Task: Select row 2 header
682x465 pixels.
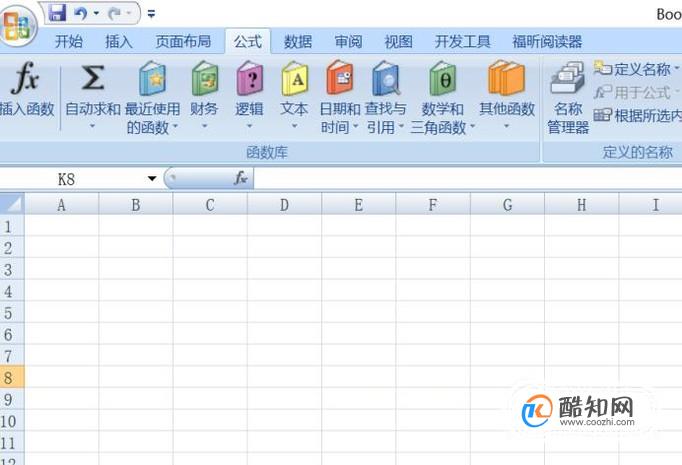Action: point(12,248)
